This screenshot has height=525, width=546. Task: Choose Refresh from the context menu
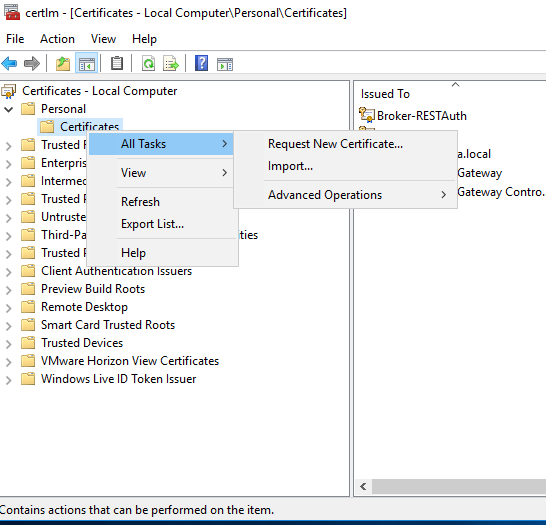coord(161,202)
